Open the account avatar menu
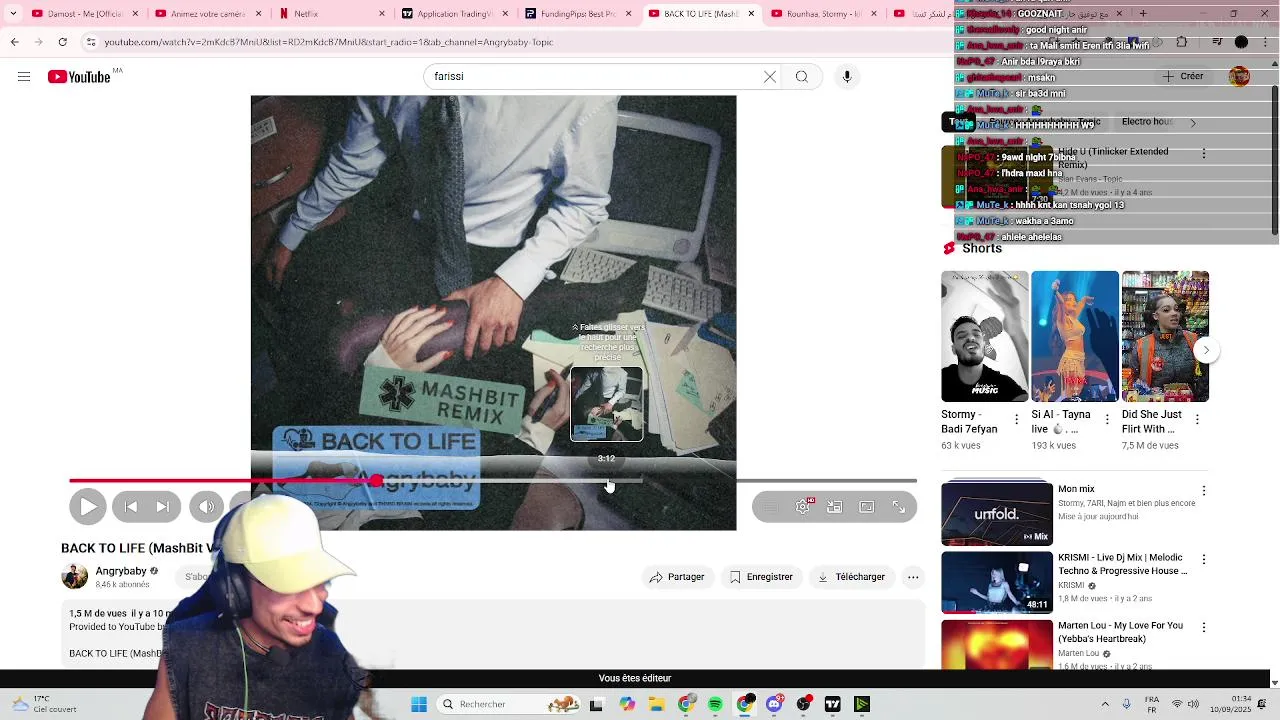The image size is (1280, 720). [1239, 77]
